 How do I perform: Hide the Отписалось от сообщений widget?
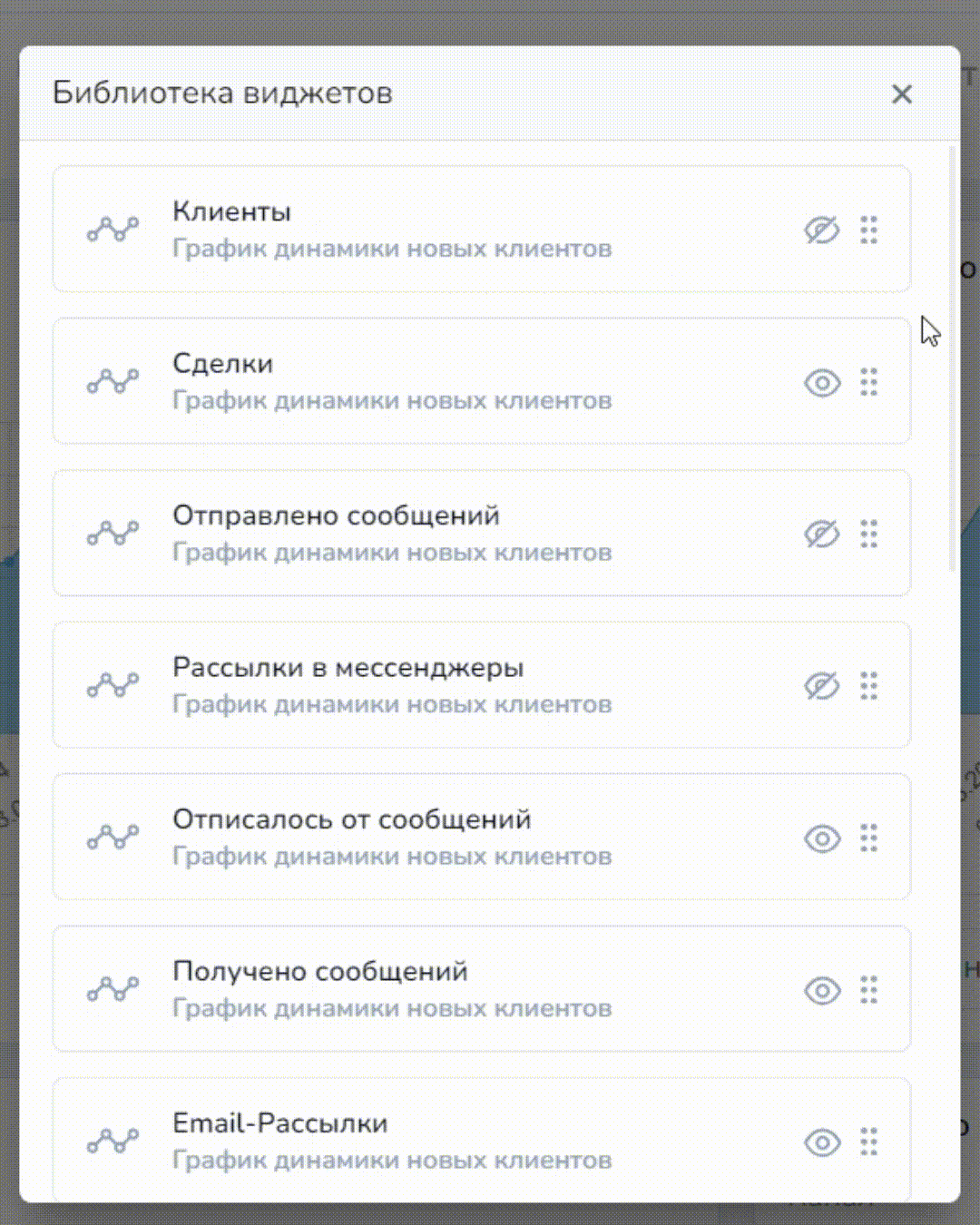(x=822, y=838)
